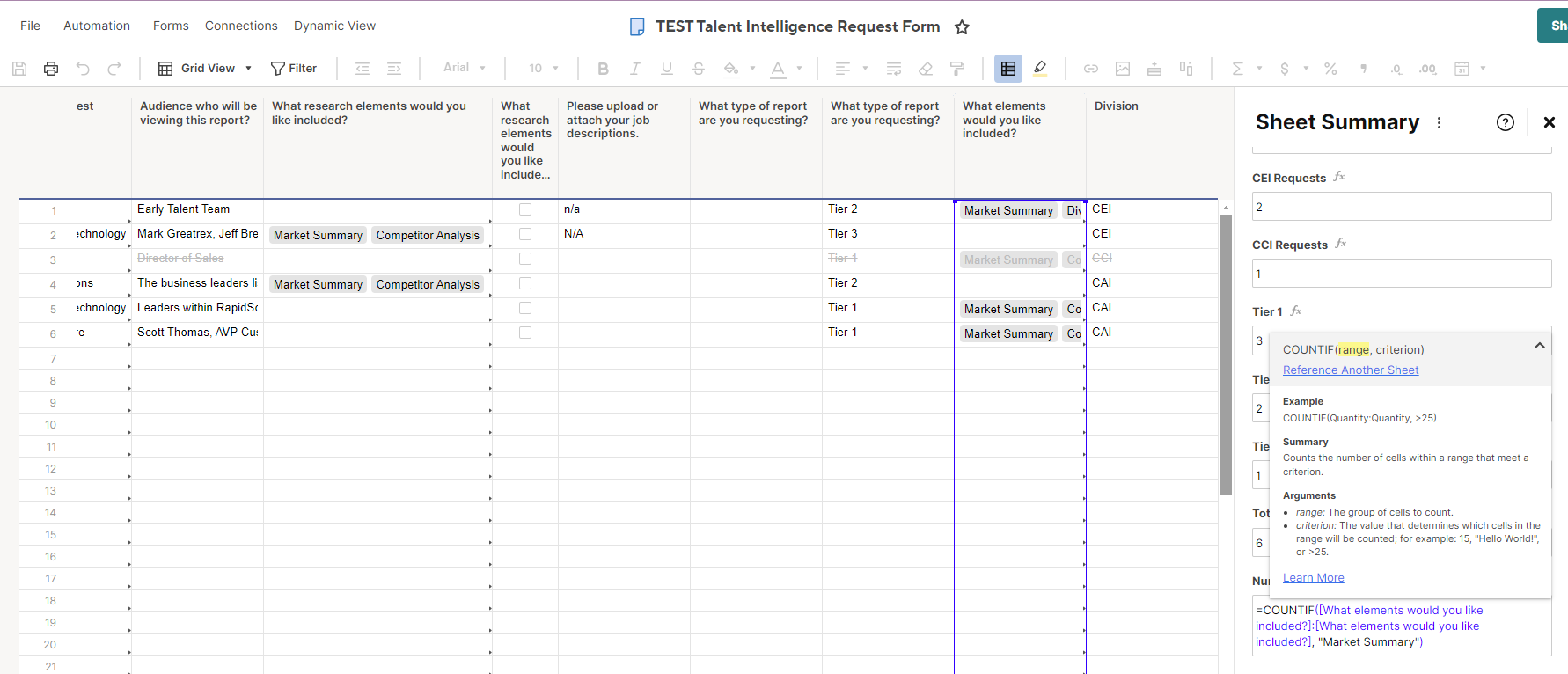Close the Sheet Summary panel

(x=1550, y=122)
